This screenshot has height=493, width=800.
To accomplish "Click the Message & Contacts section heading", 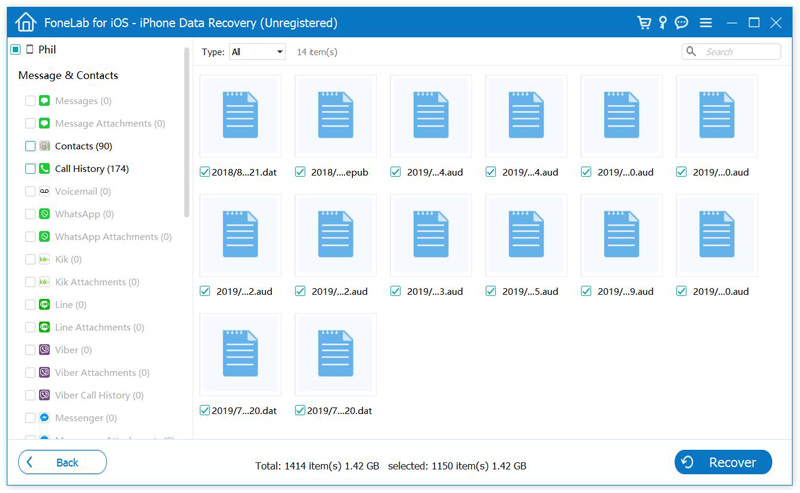I will click(68, 75).
